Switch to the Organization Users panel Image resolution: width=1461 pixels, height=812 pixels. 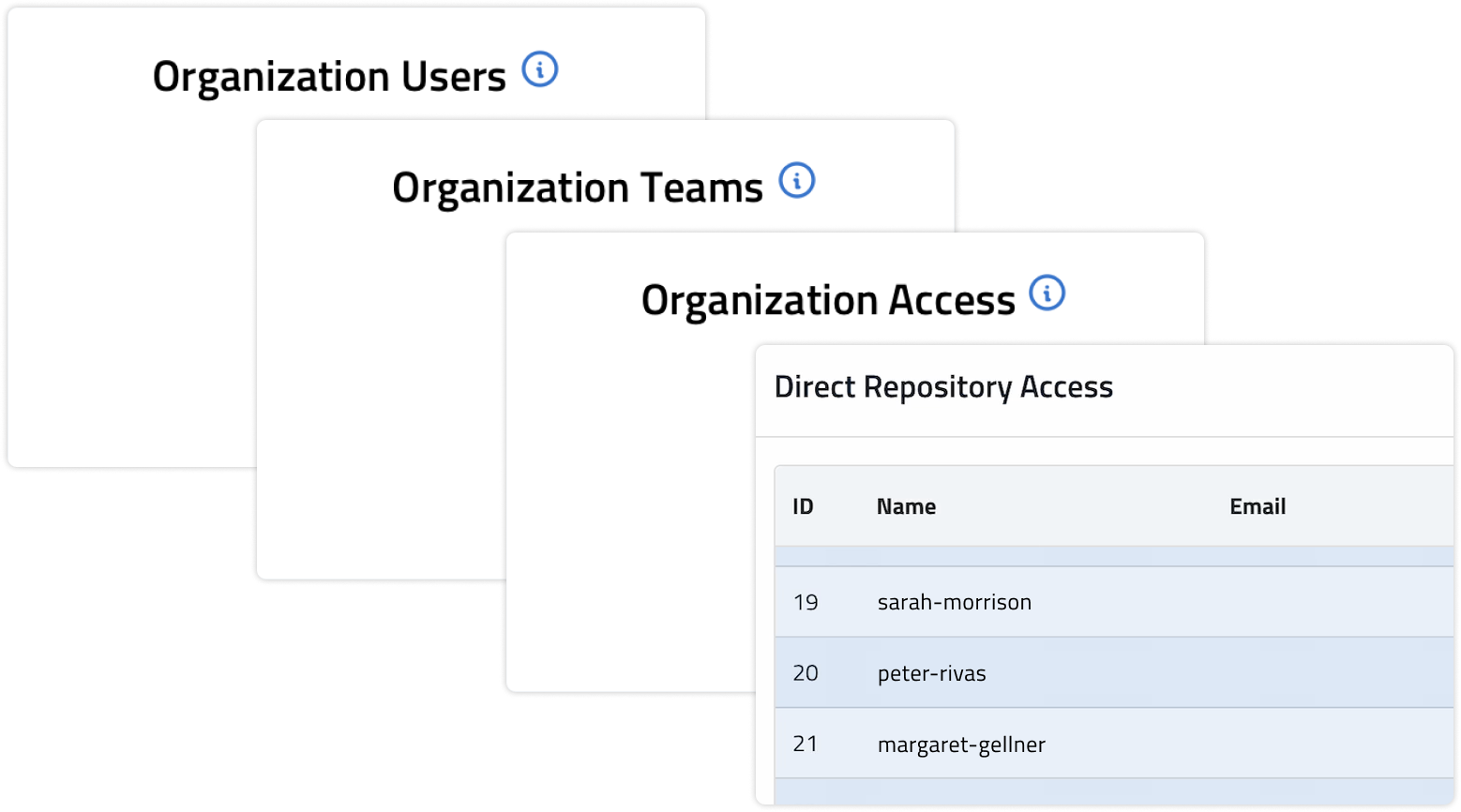point(330,75)
